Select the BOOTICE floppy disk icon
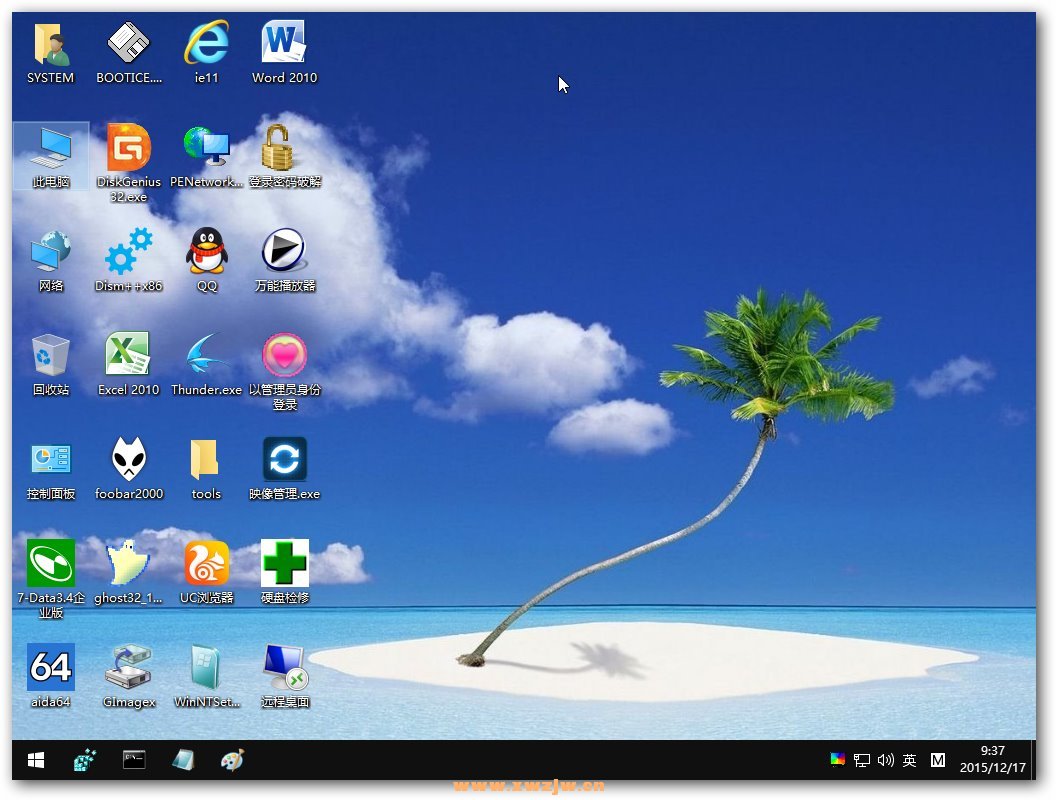 [x=129, y=53]
